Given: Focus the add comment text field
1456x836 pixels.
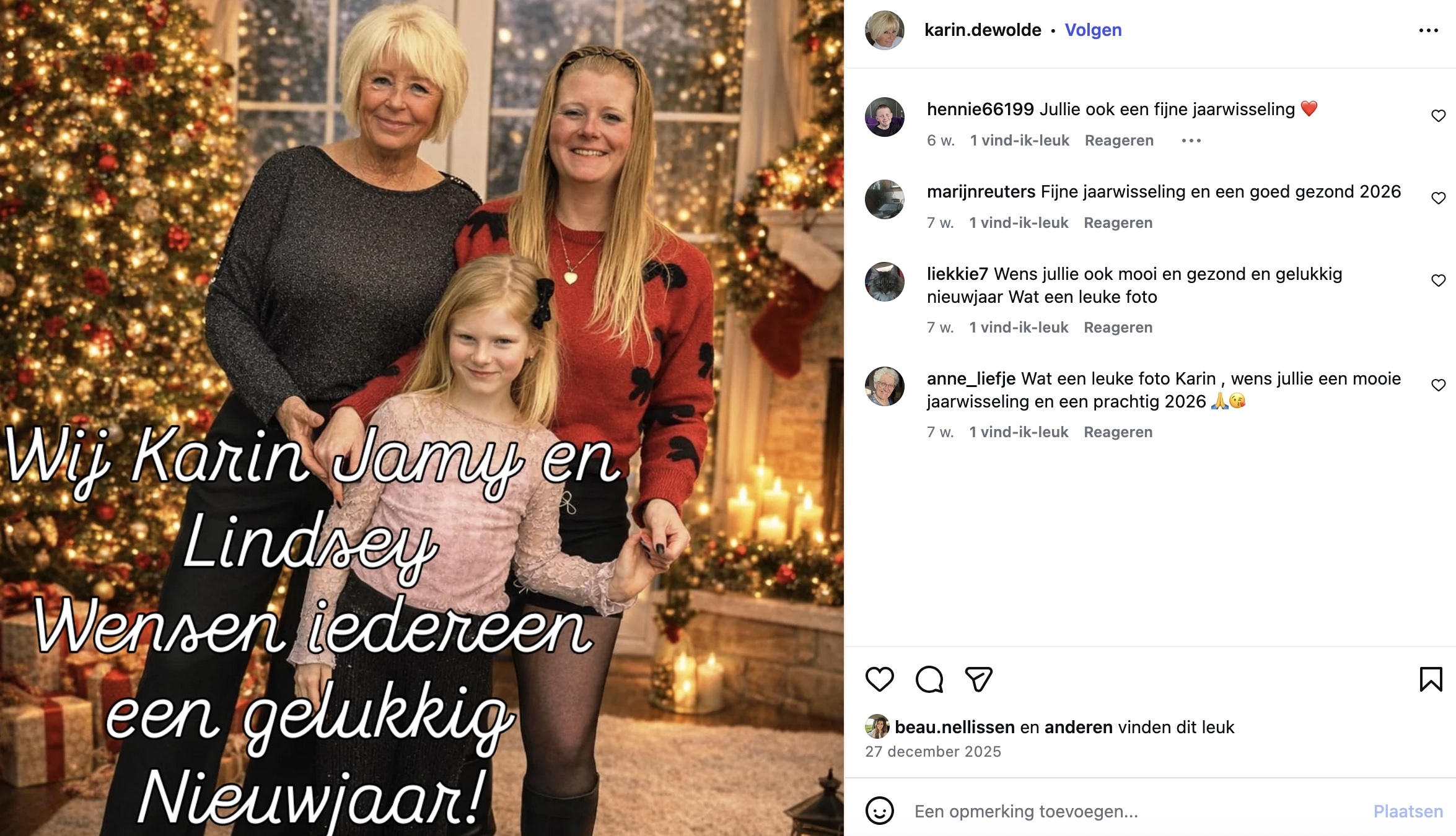Looking at the screenshot, I should point(1134,811).
